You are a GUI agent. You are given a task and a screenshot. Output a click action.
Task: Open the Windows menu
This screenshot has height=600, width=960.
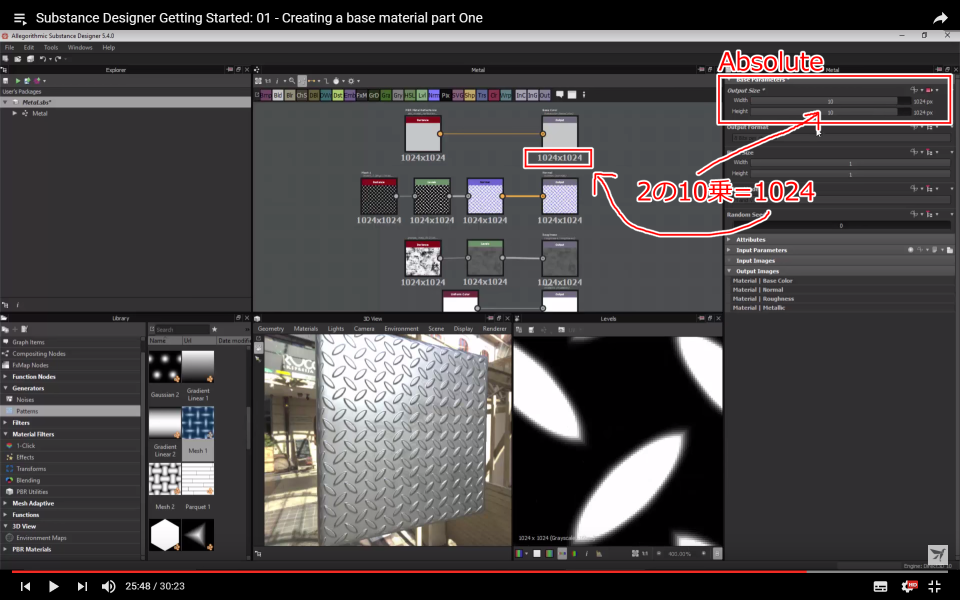tap(80, 47)
